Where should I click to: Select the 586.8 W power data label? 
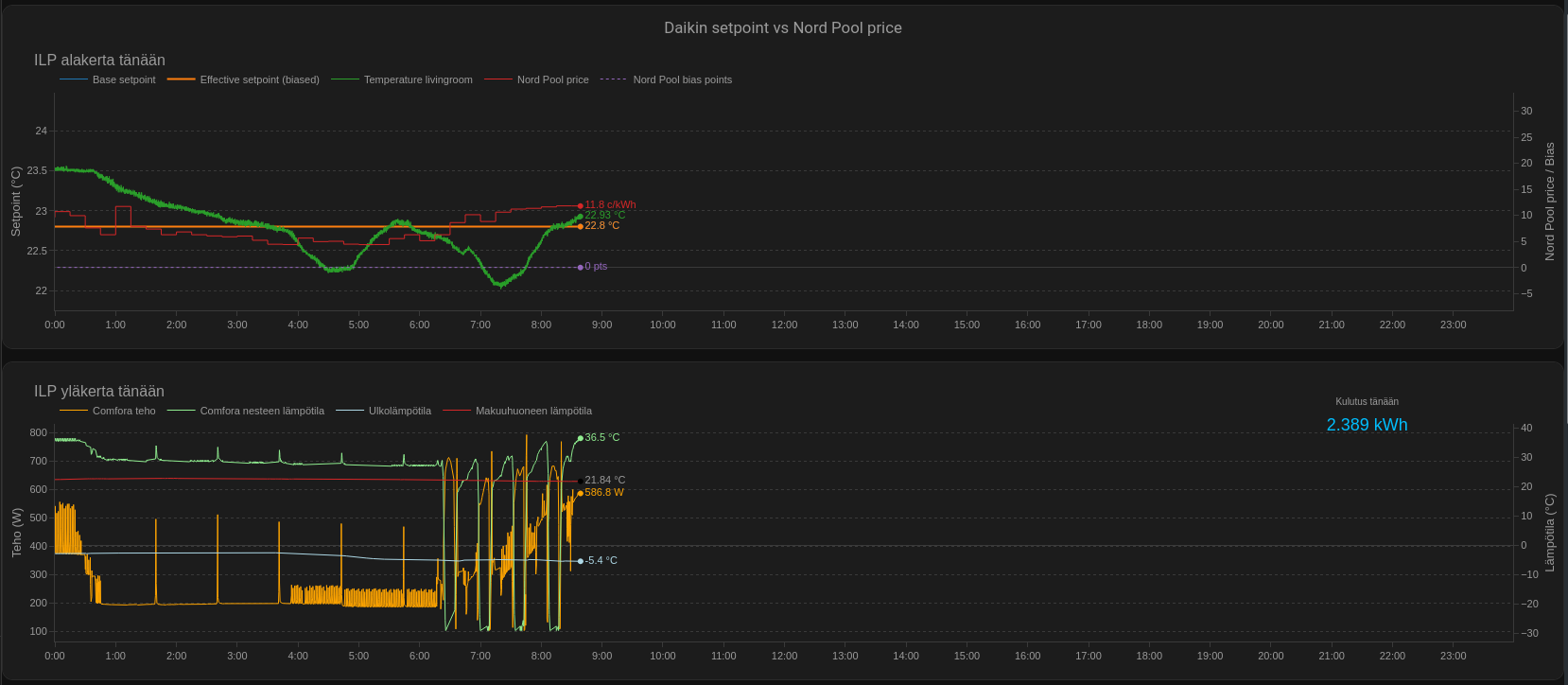coord(603,492)
